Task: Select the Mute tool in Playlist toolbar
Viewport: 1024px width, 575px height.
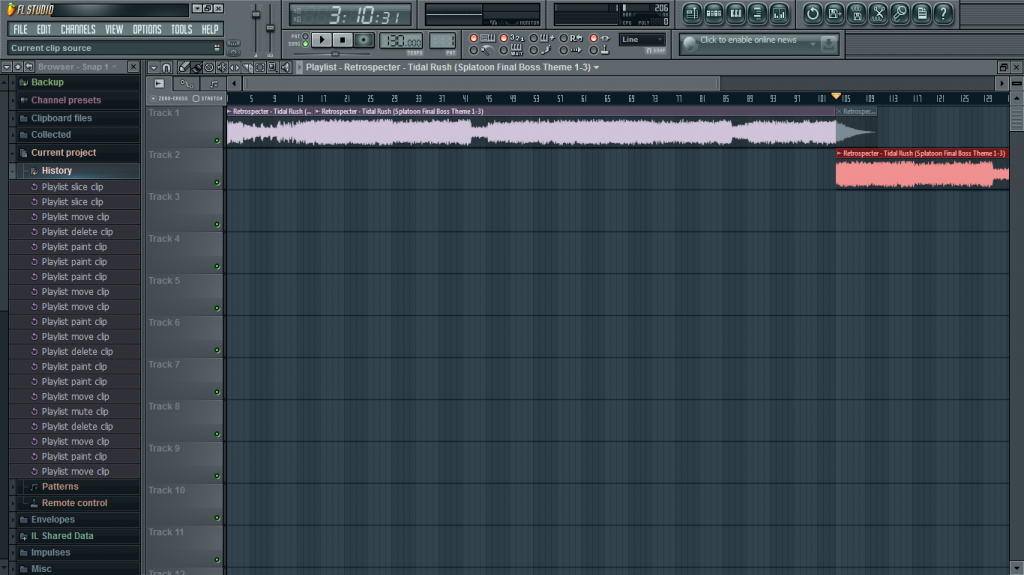Action: coord(222,67)
